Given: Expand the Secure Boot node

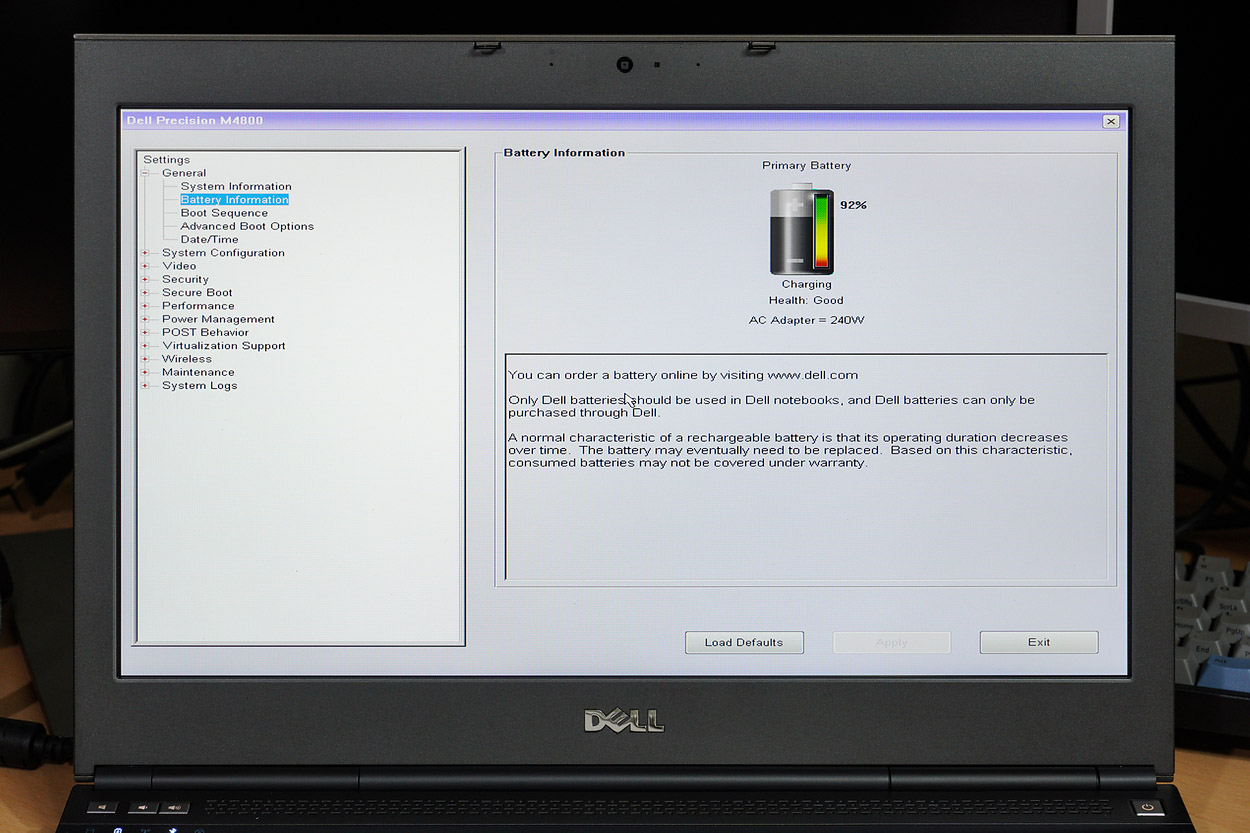Looking at the screenshot, I should coord(145,293).
